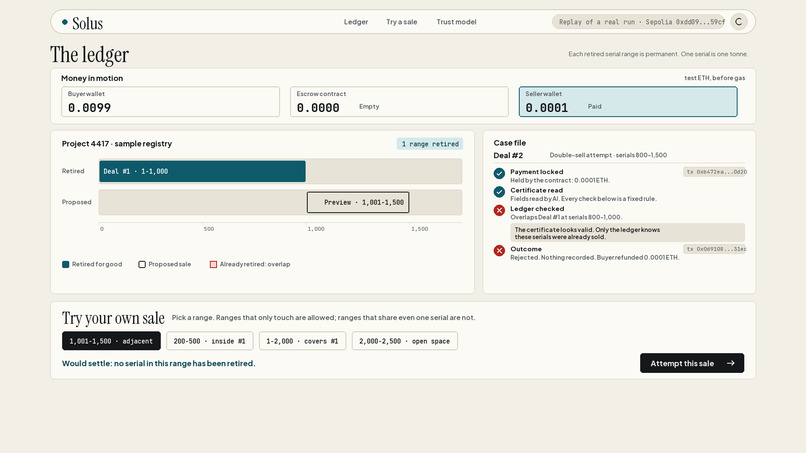Click the round C refresh icon

coord(739,22)
